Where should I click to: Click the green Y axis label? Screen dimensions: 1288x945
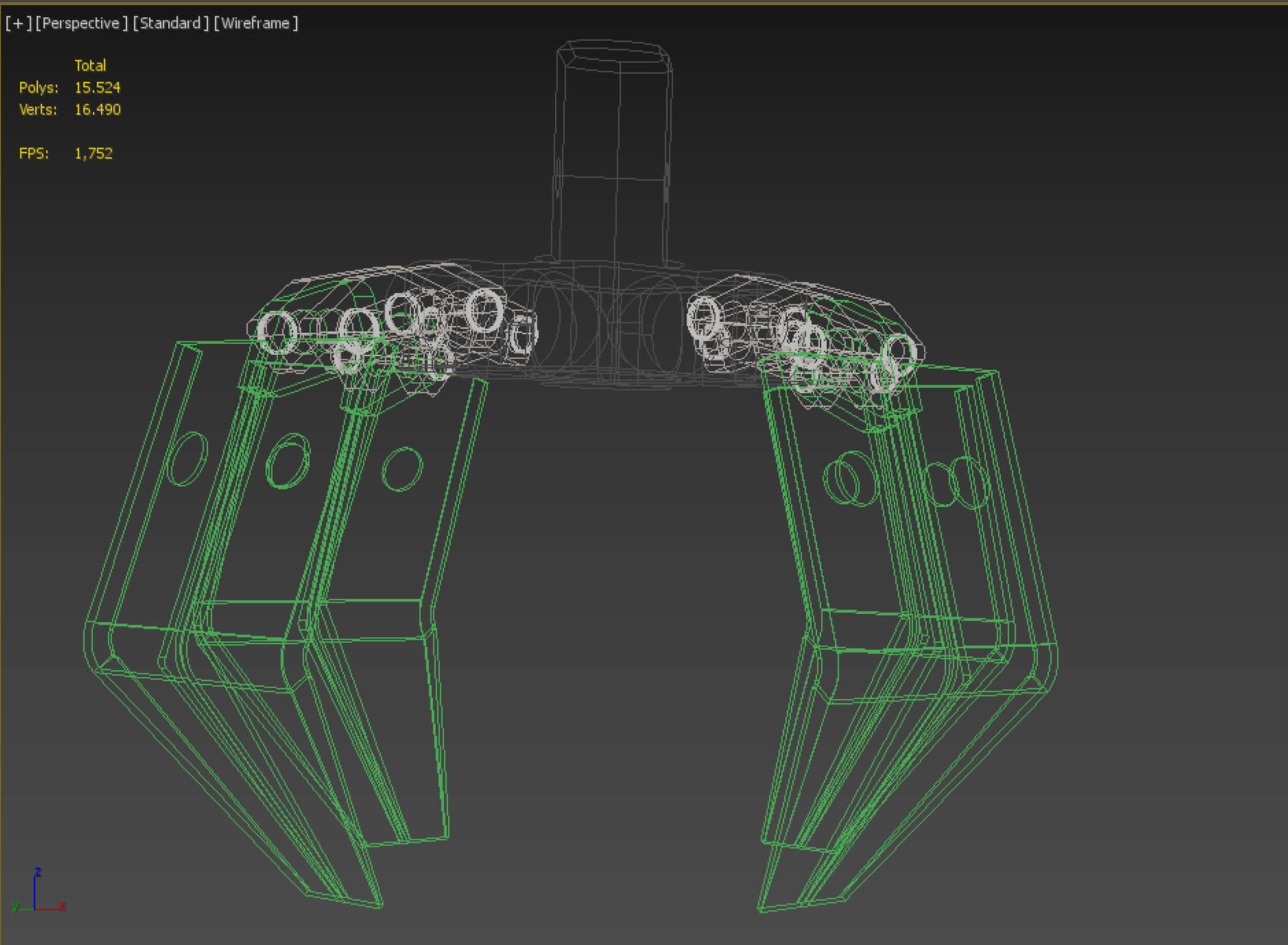15,907
